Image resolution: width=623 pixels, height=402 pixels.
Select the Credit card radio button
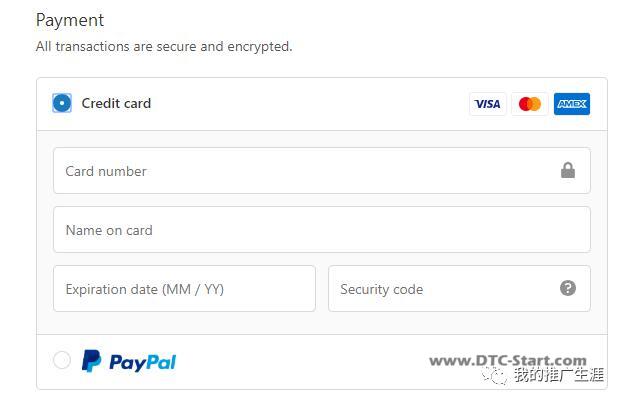[62, 103]
